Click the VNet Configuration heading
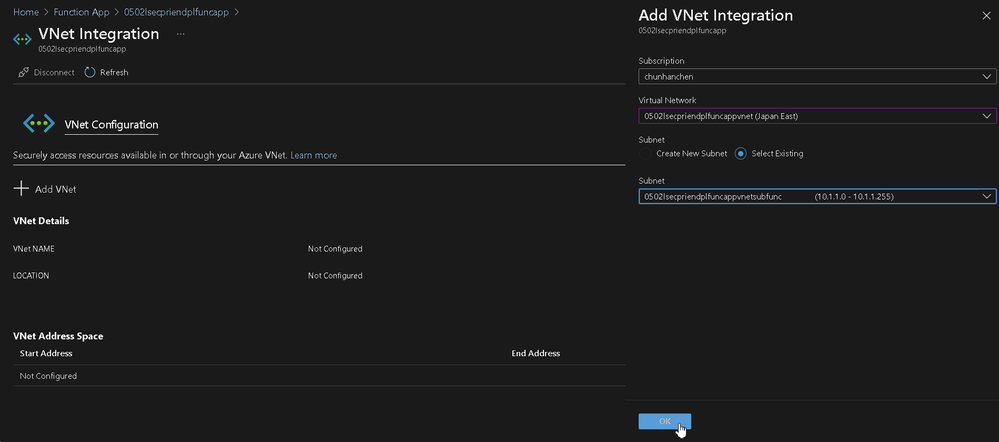The height and width of the screenshot is (442, 999). coord(111,125)
